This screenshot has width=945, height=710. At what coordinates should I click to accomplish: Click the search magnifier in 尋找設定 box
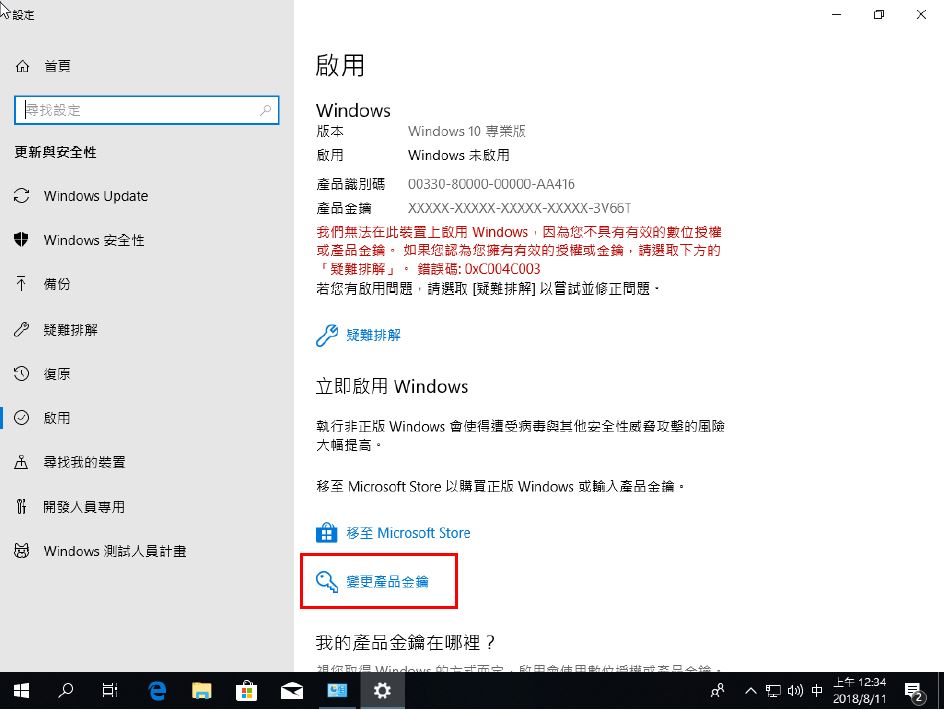tap(265, 110)
